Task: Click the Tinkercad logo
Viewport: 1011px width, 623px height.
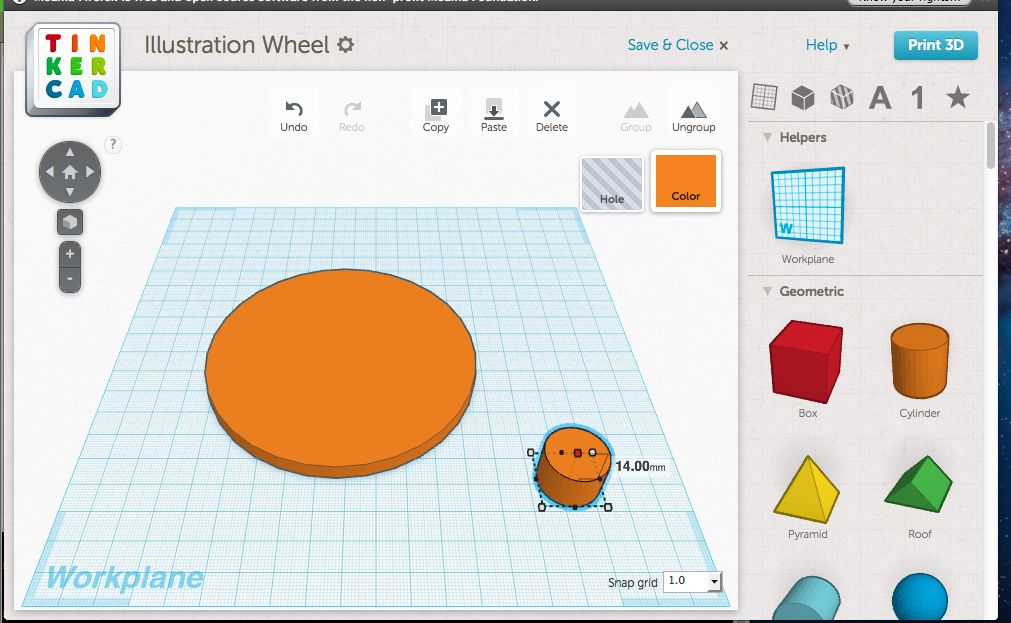Action: pos(73,68)
